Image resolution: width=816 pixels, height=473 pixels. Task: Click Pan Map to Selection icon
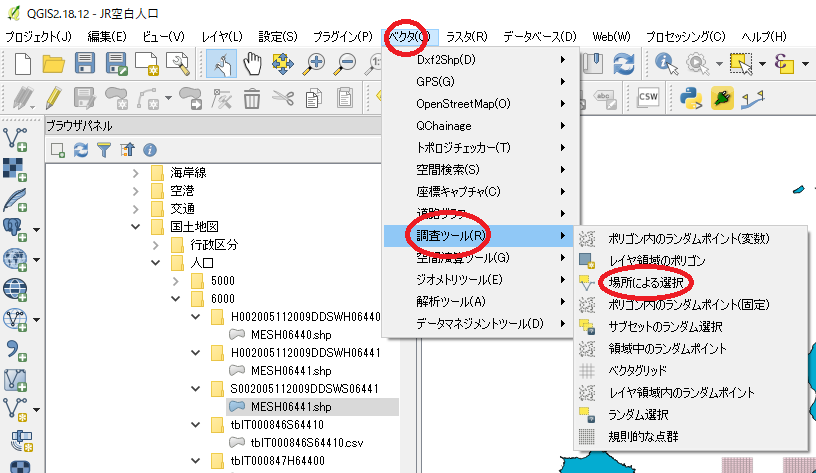283,63
